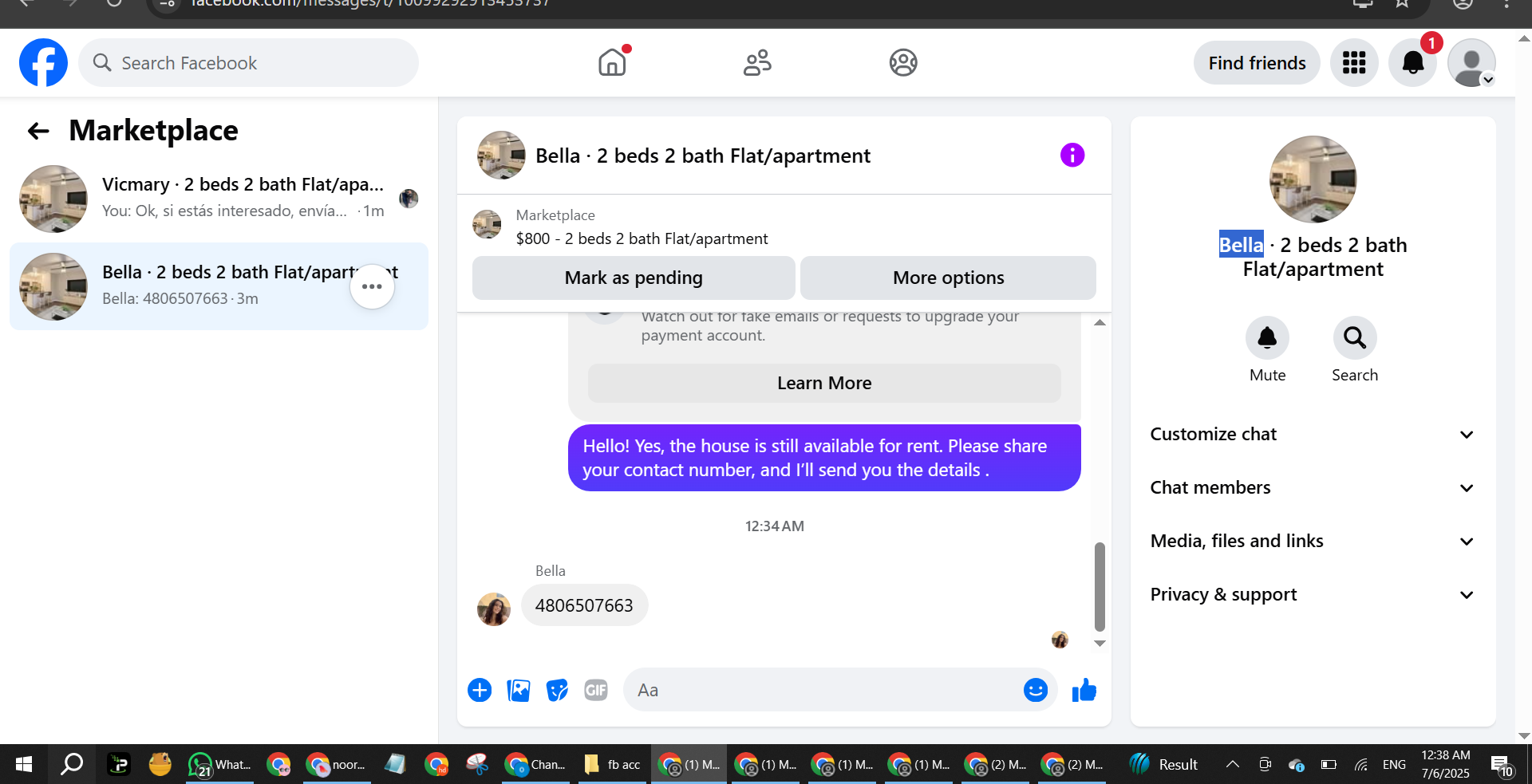Click Mark as pending button
The image size is (1532, 784).
pos(634,278)
